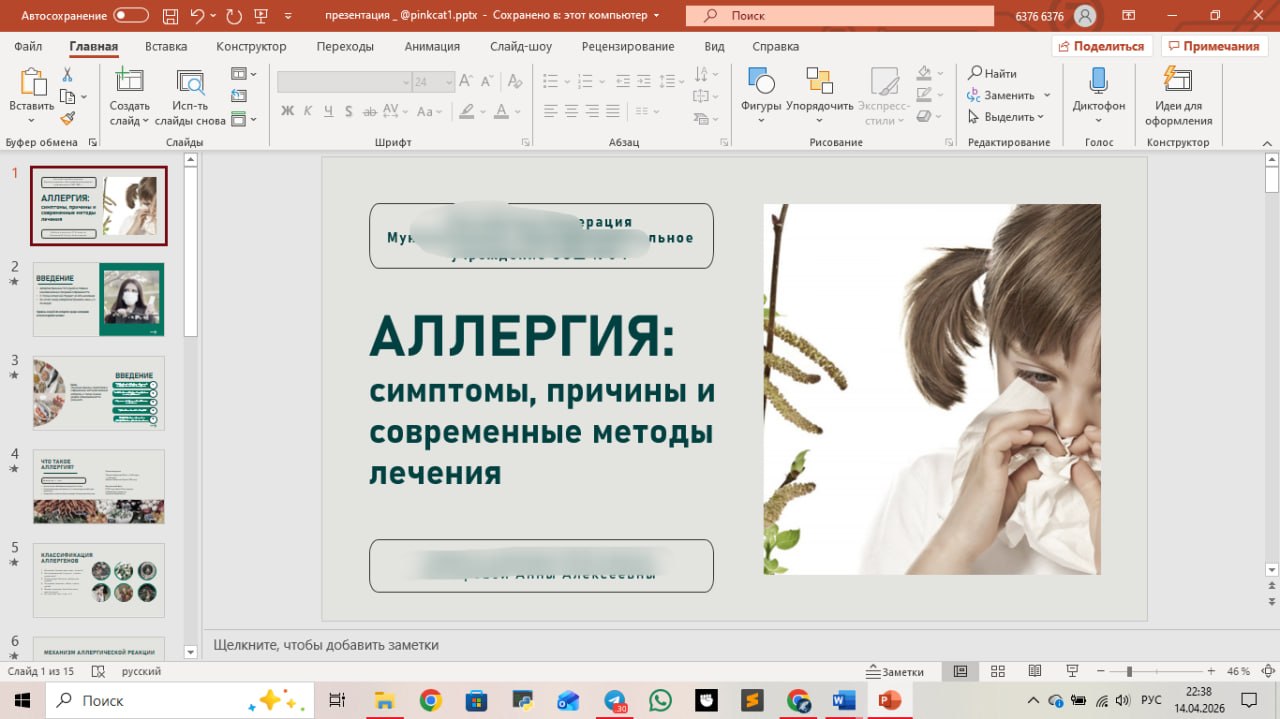Show hidden system tray icons
Image resolution: width=1280 pixels, height=719 pixels.
[1035, 700]
